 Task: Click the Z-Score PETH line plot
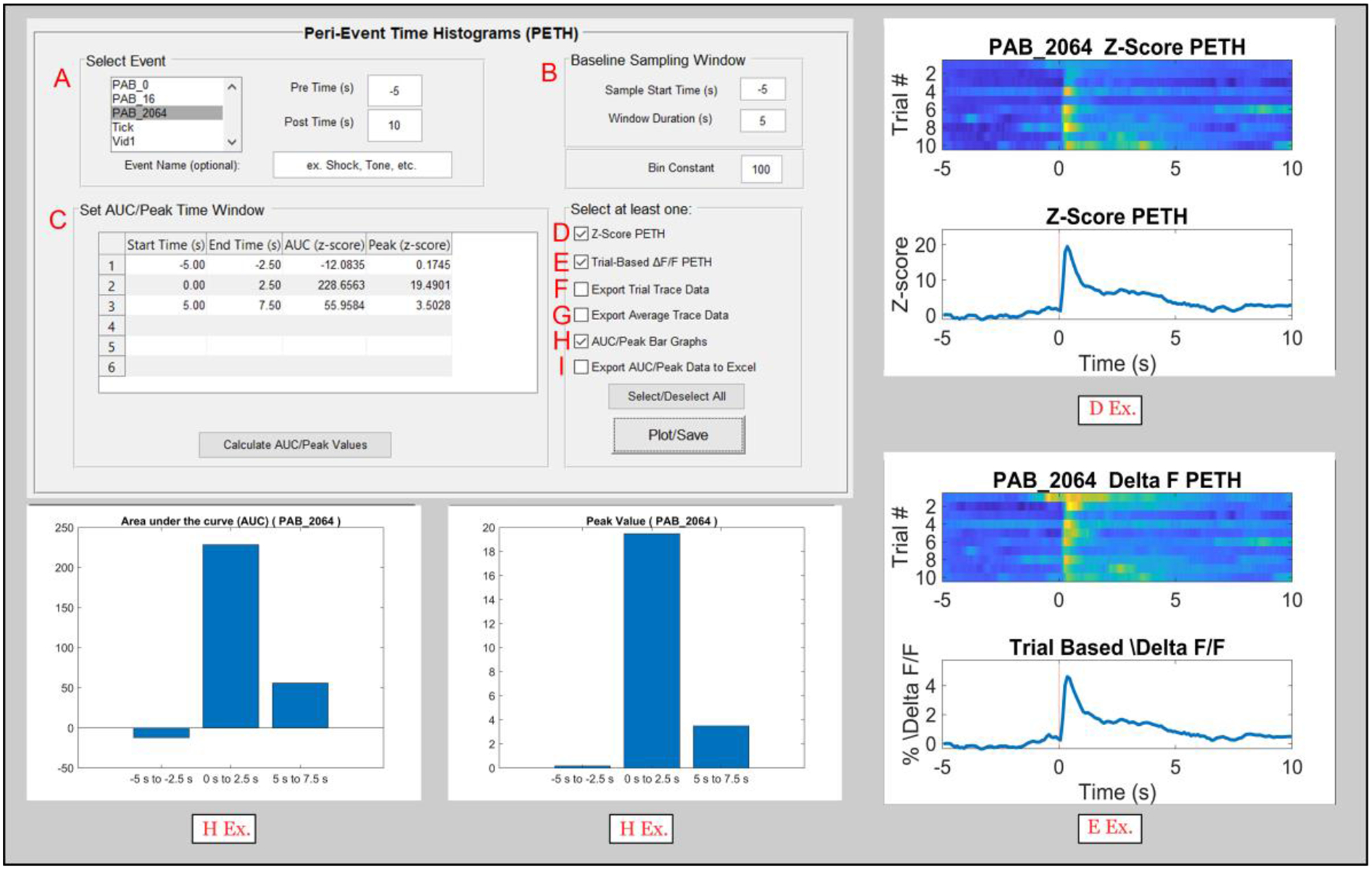1117,274
